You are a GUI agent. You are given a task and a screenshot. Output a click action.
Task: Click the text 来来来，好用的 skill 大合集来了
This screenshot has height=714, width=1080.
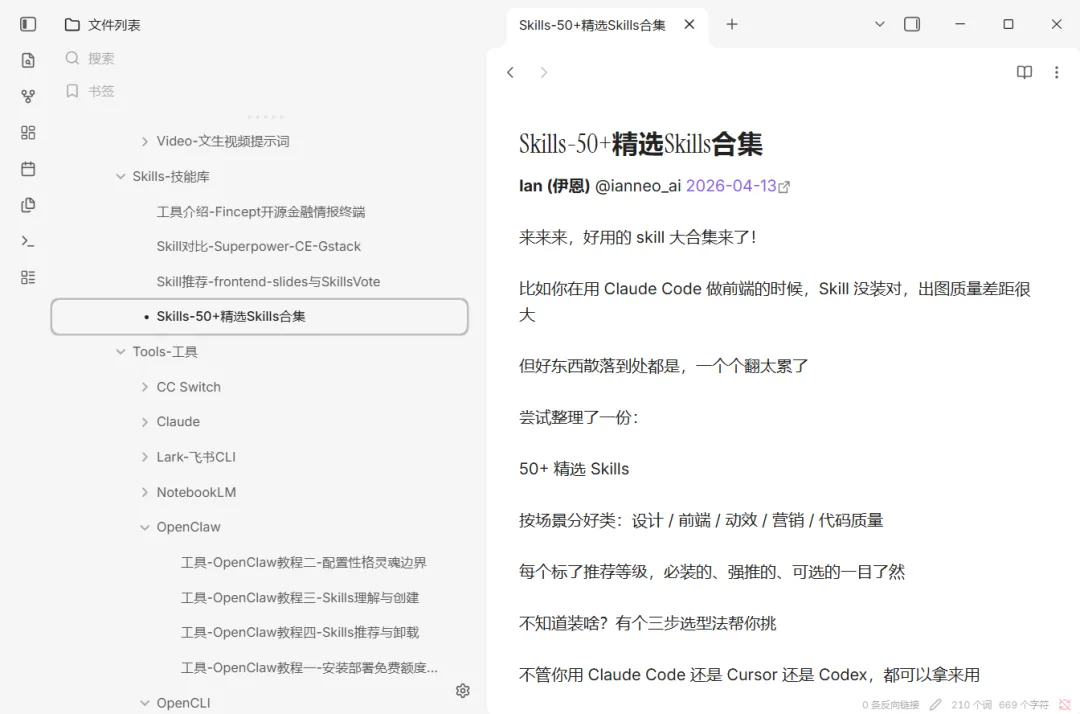point(637,238)
